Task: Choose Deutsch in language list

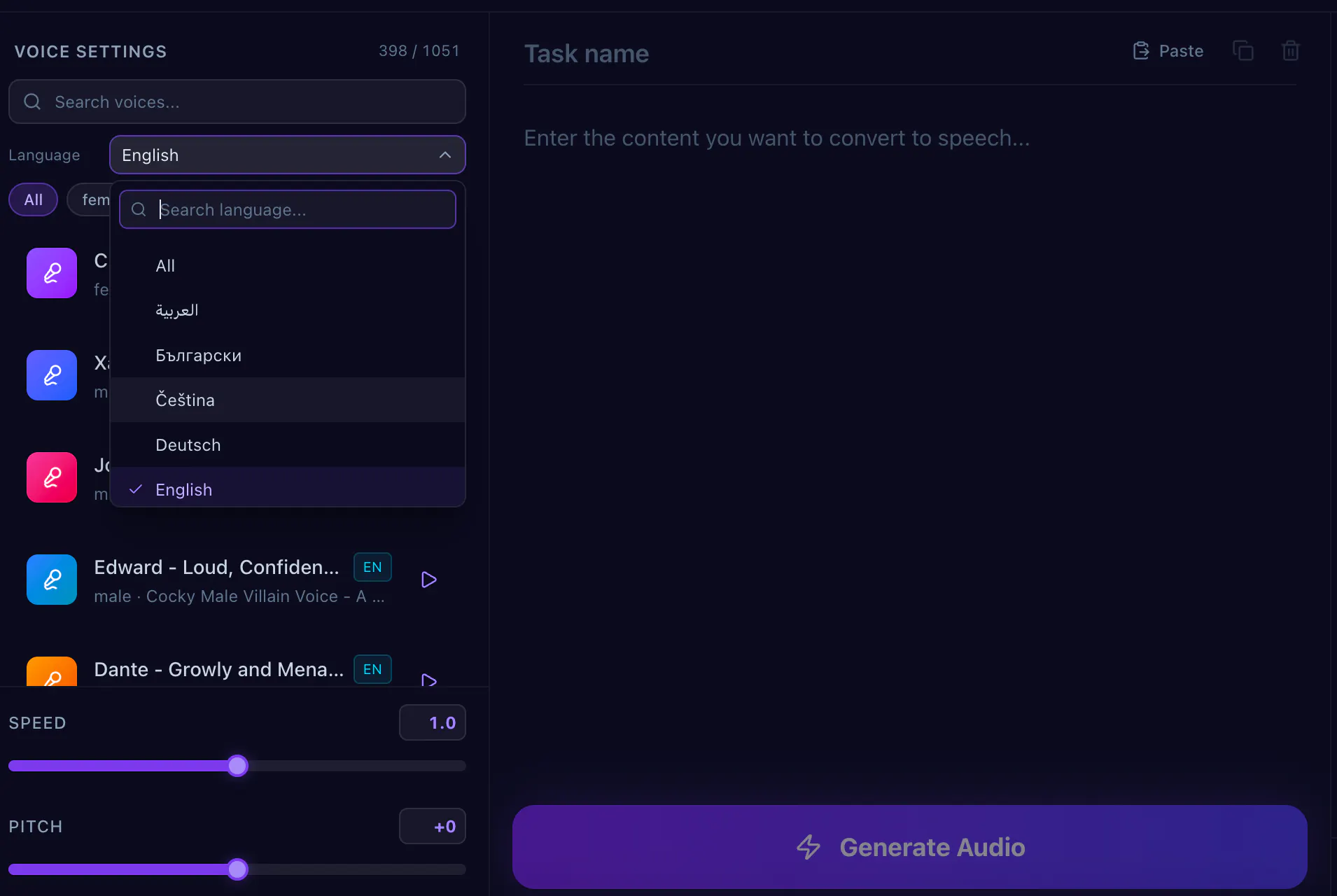Action: (x=288, y=445)
